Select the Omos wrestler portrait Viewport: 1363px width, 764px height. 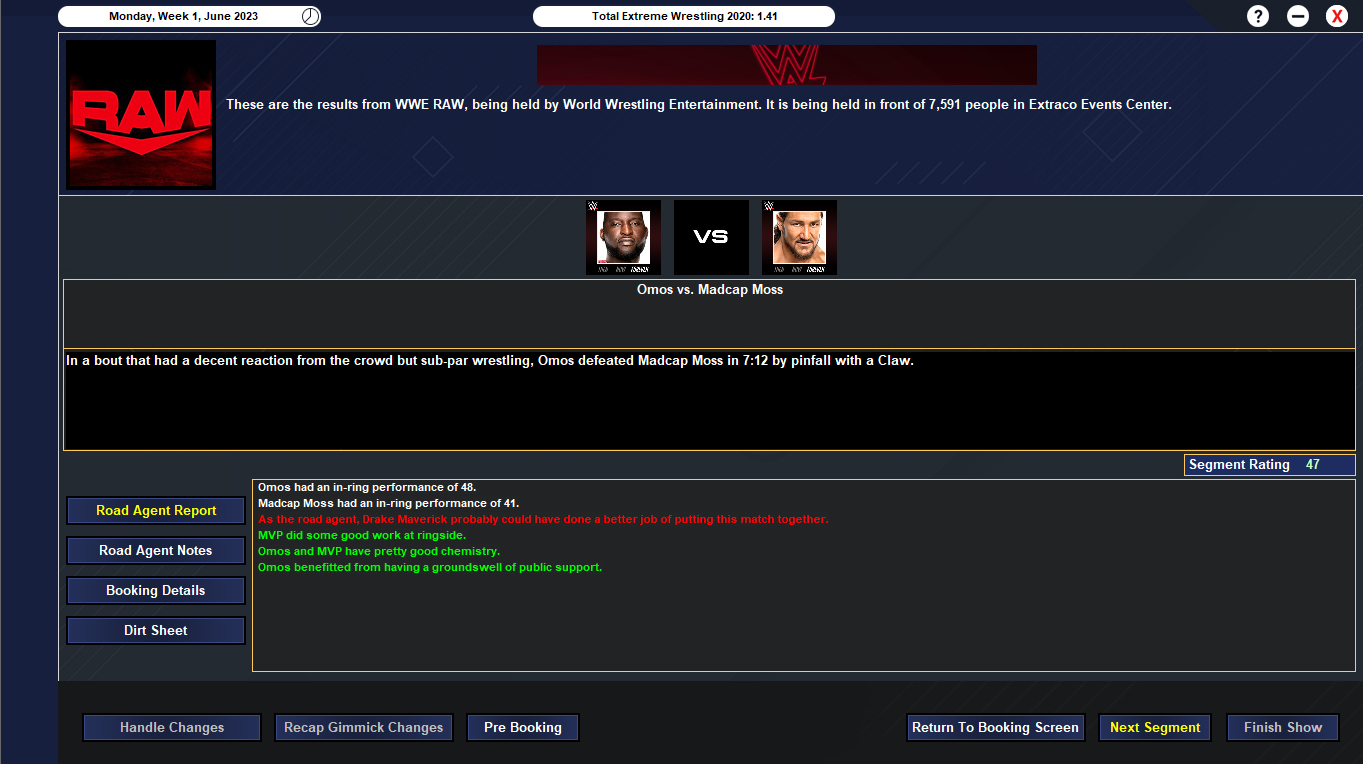pos(623,237)
